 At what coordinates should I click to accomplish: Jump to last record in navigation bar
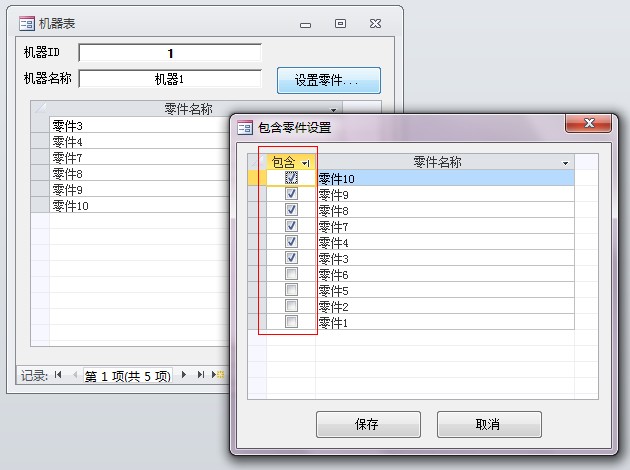click(x=200, y=375)
